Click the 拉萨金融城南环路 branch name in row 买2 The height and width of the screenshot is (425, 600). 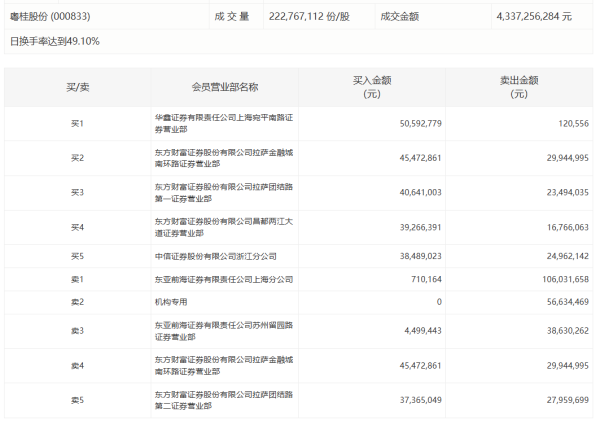click(224, 158)
